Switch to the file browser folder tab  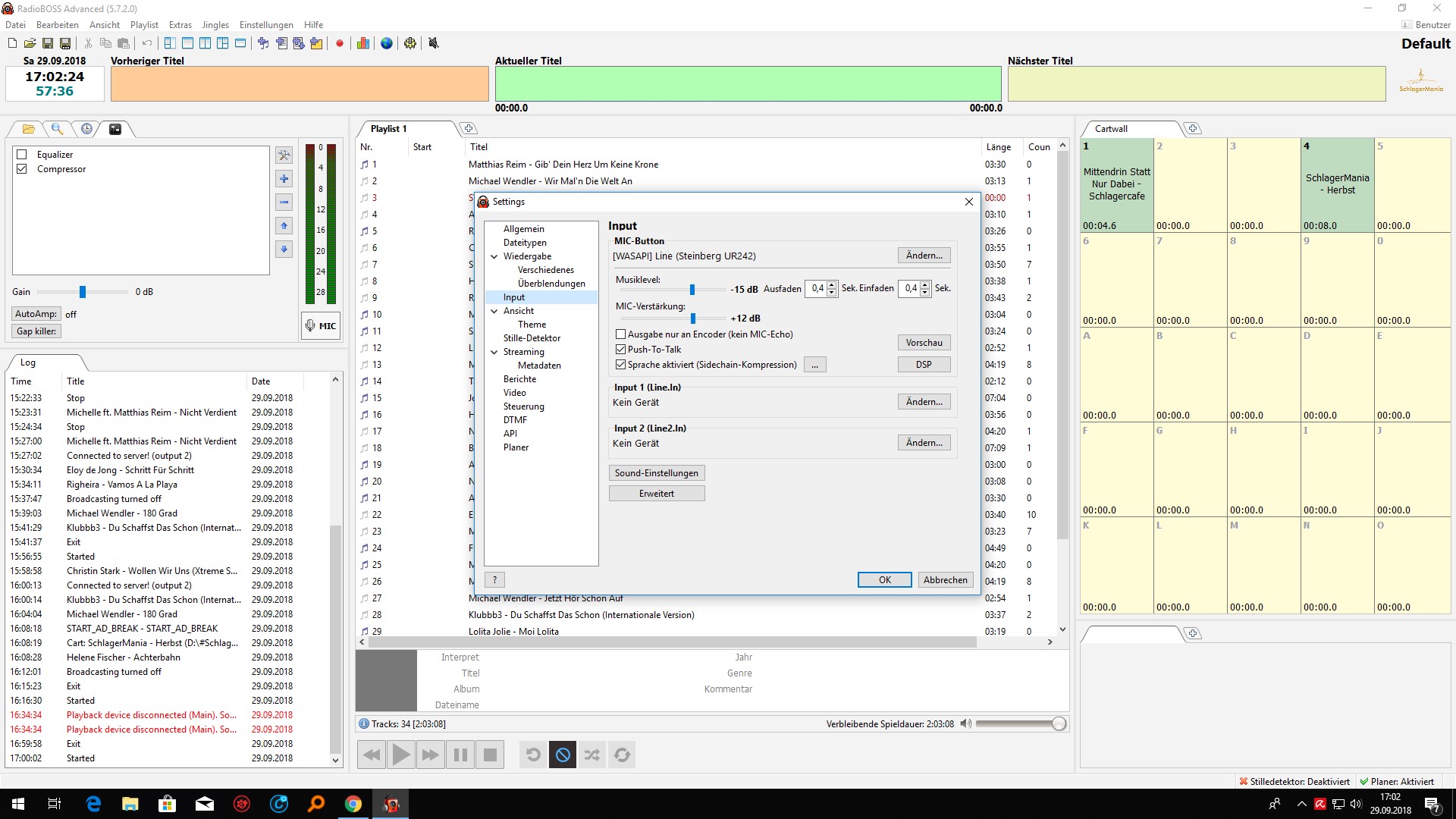(x=29, y=129)
